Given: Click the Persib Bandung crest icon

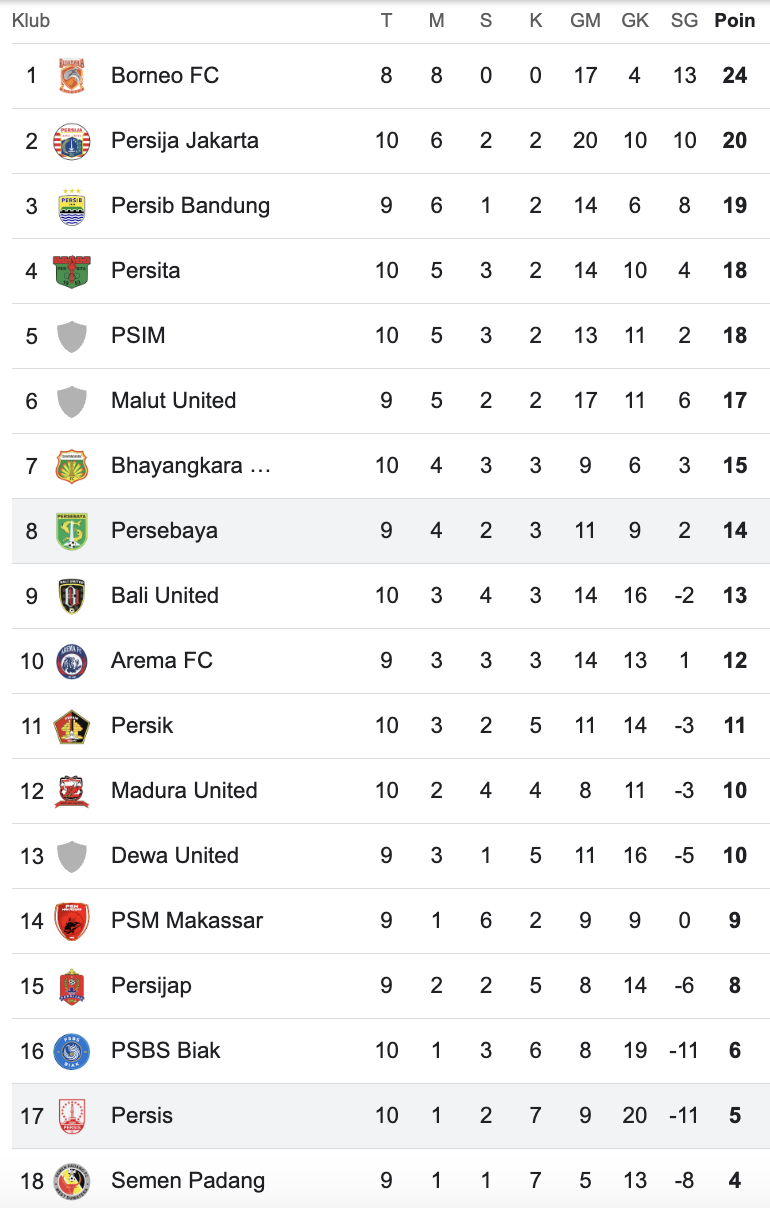Looking at the screenshot, I should click(71, 206).
